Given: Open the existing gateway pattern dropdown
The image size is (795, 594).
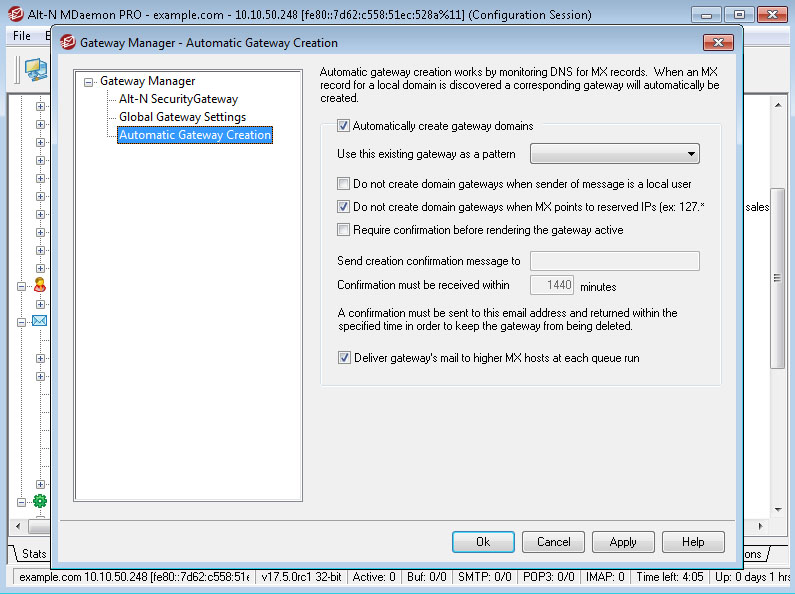Looking at the screenshot, I should coord(615,154).
